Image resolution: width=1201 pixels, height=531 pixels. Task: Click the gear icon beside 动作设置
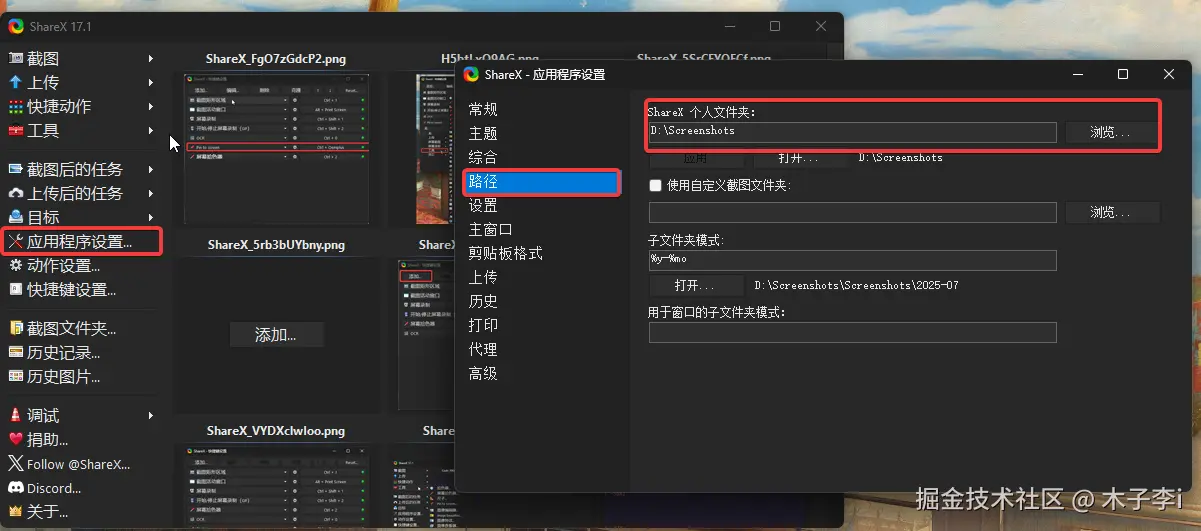[x=15, y=266]
